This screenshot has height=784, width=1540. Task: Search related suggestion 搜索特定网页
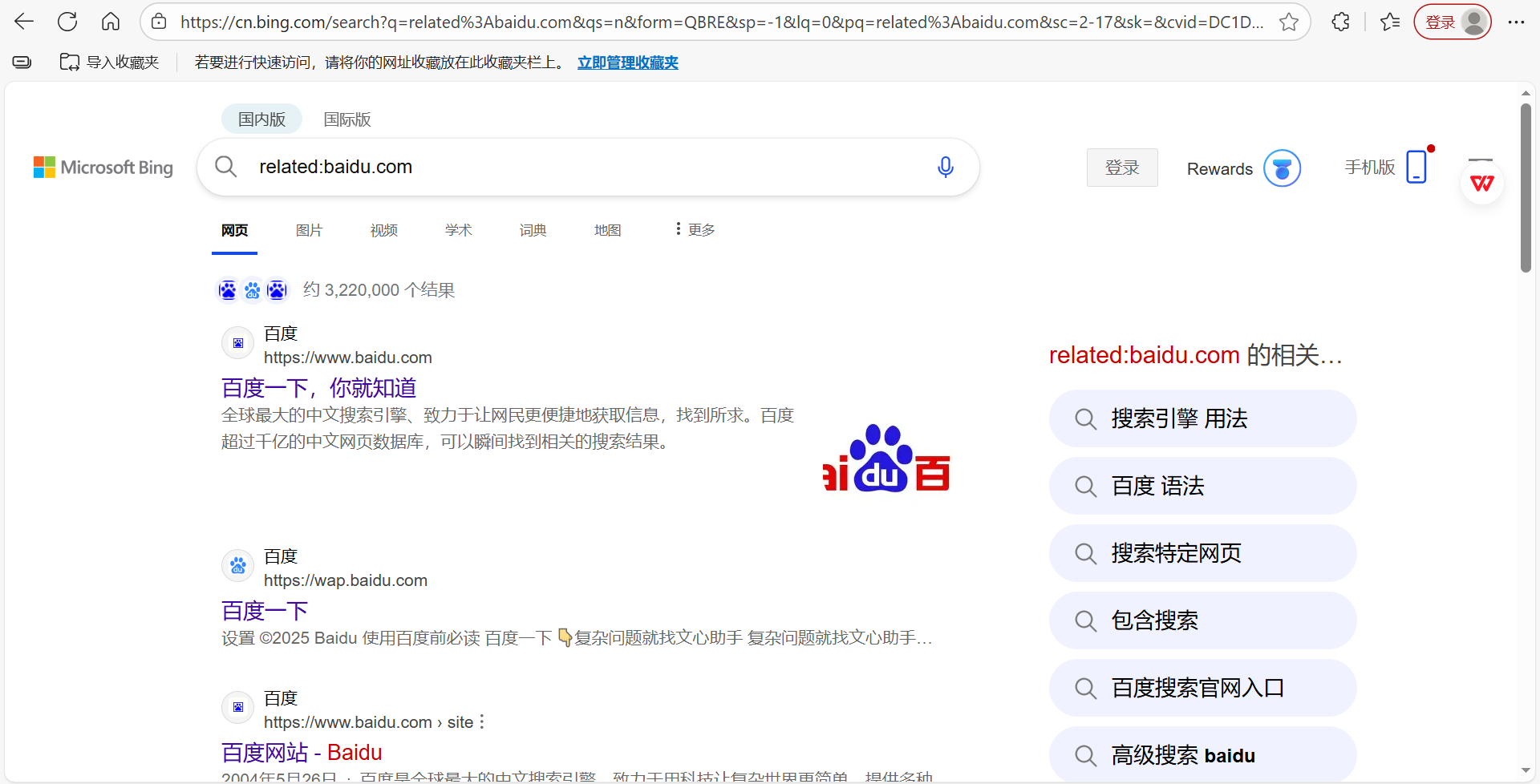click(x=1202, y=553)
